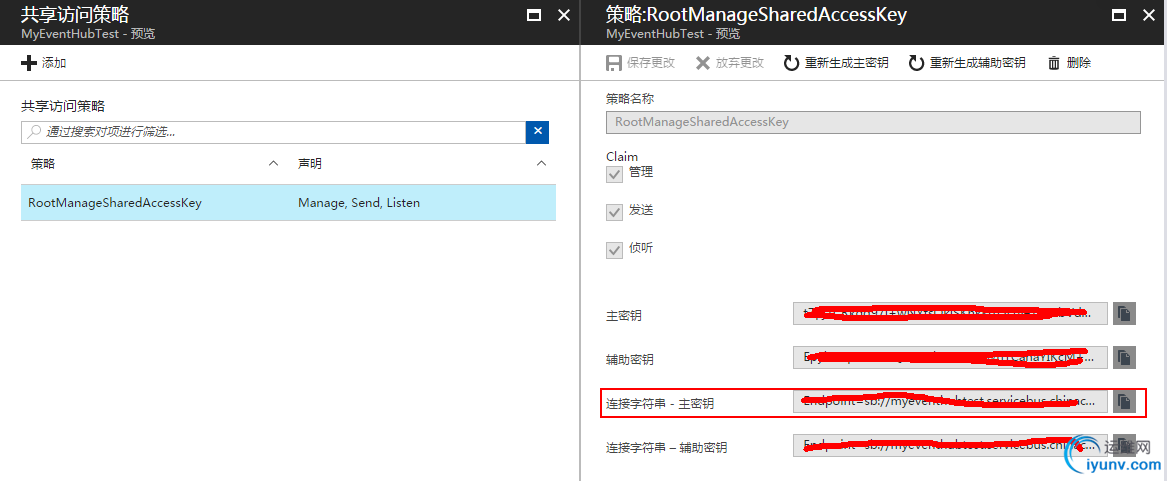The width and height of the screenshot is (1167, 481).
Task: Regenerate primary key via 重新生成主密钥
Action: pyautogui.click(x=837, y=63)
